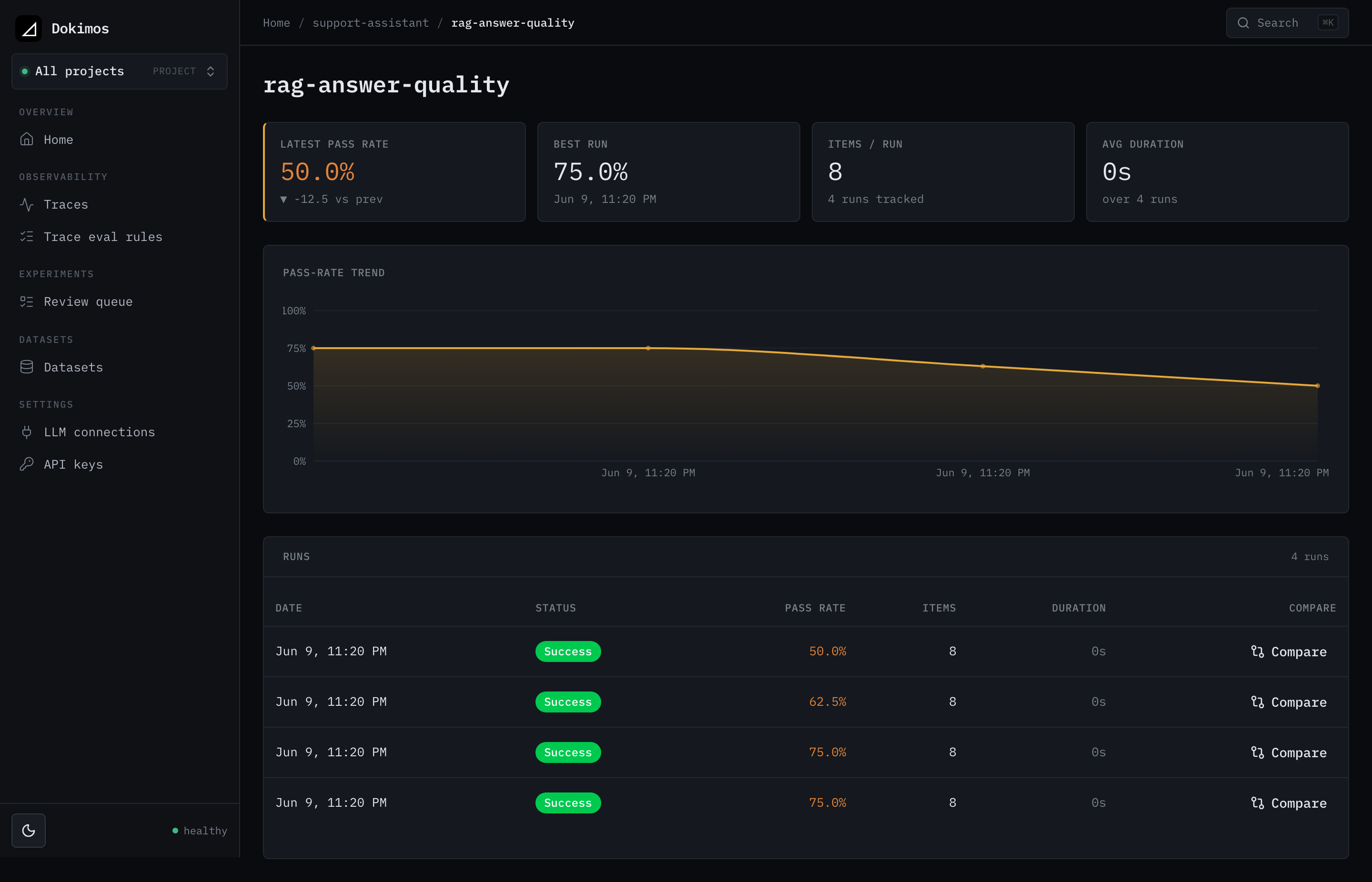Viewport: 1372px width, 882px height.
Task: Click the Review queue list icon
Action: tap(26, 301)
